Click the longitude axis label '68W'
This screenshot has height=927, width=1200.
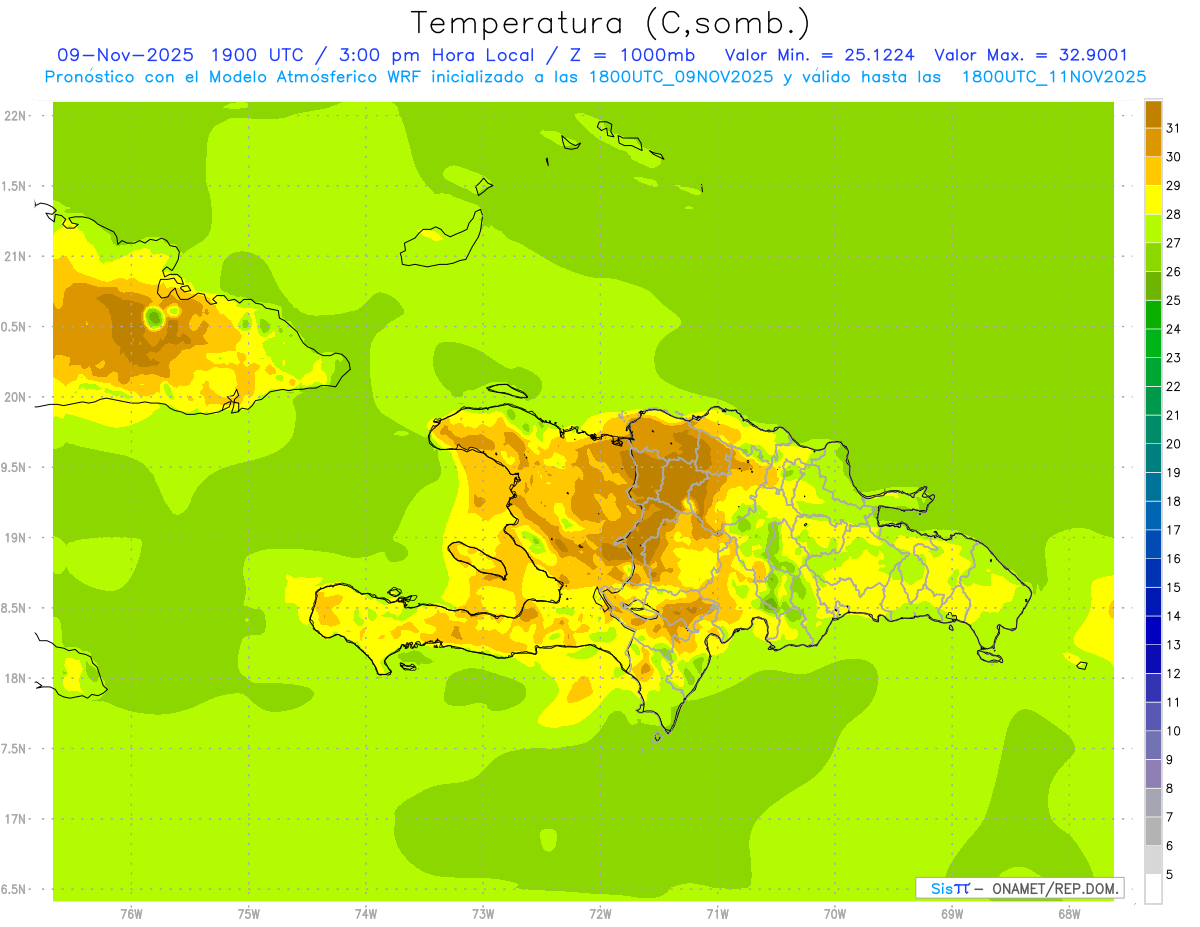coord(1069,914)
